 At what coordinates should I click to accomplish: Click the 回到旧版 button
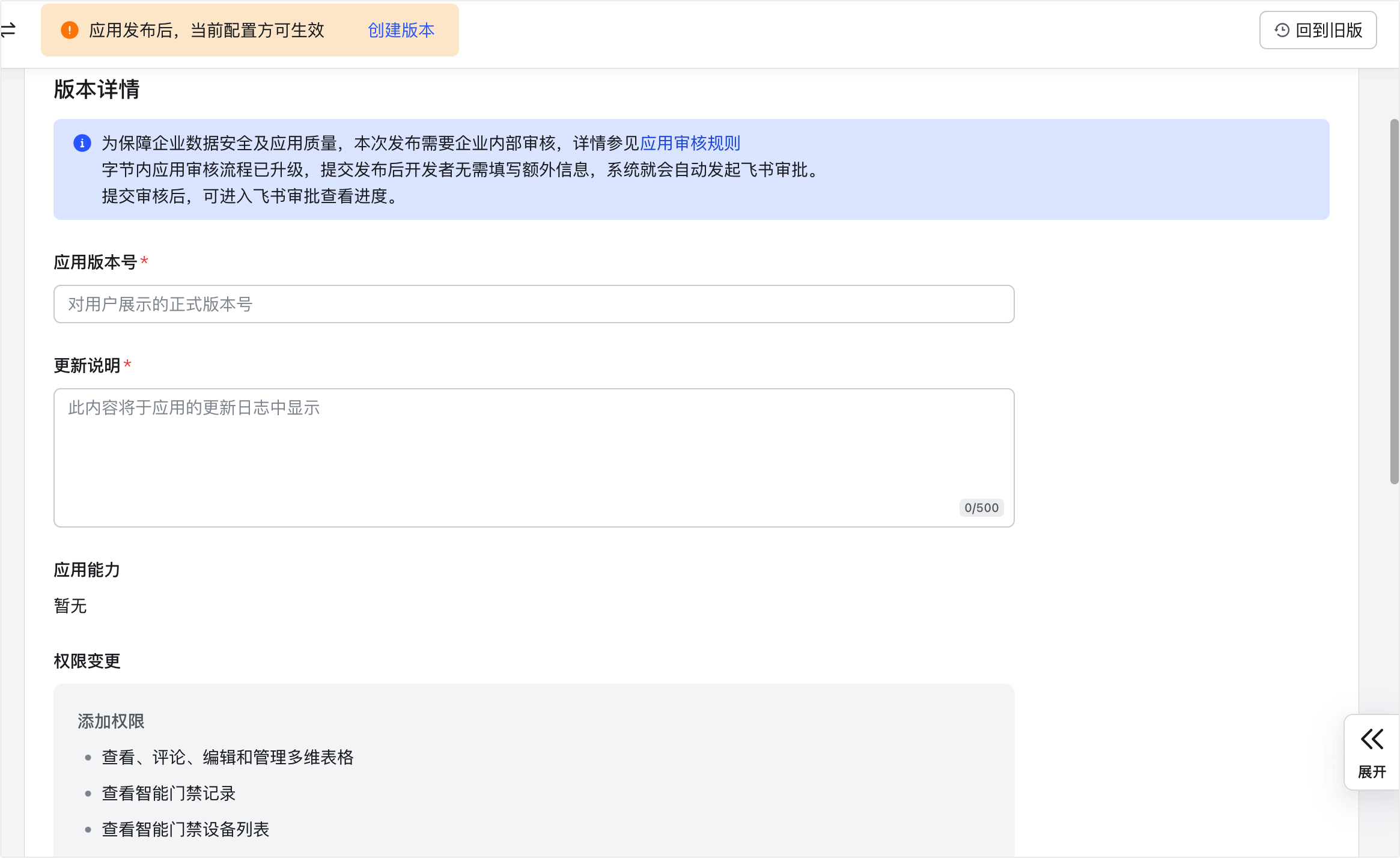pos(1318,29)
